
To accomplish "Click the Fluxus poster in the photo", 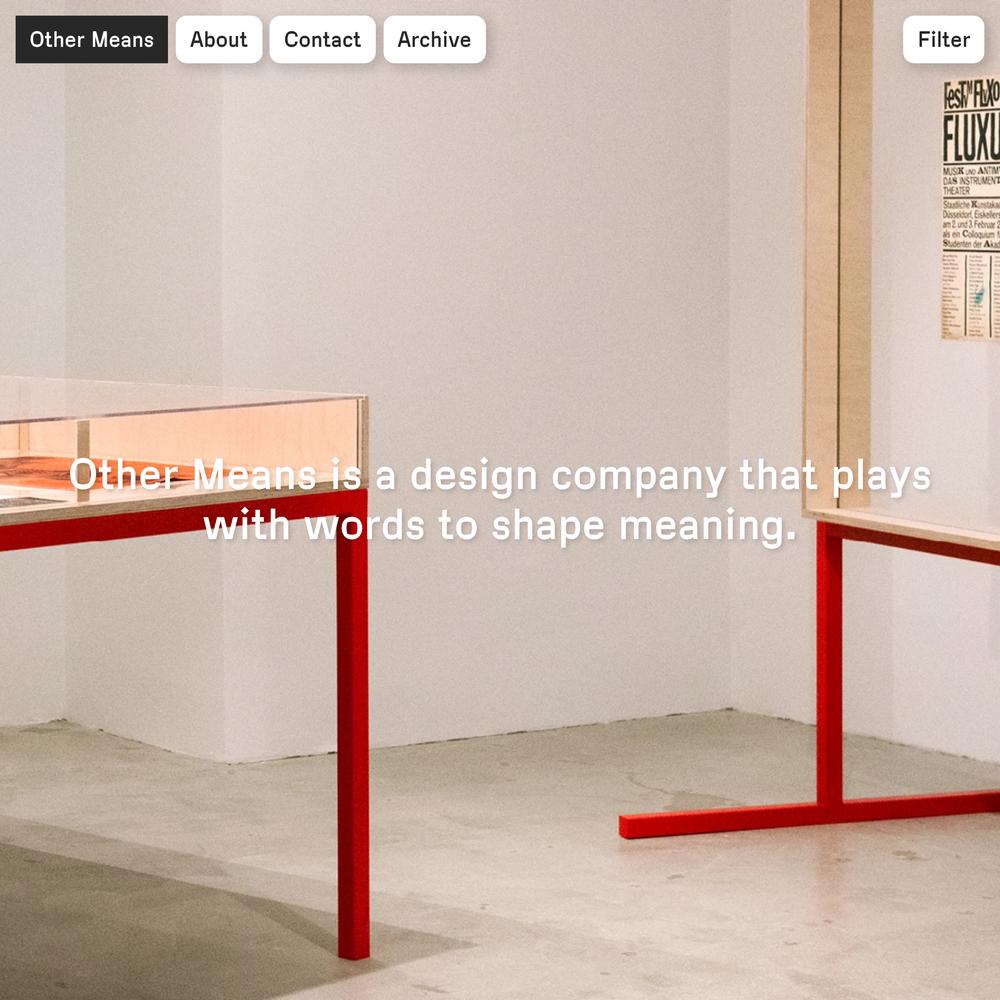I will click(x=971, y=208).
